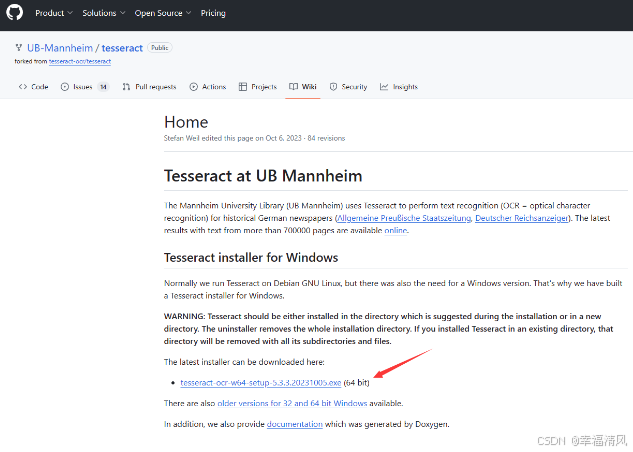Viewport: 633px width, 452px height.
Task: Switch to the Issues tab
Action: click(x=85, y=86)
